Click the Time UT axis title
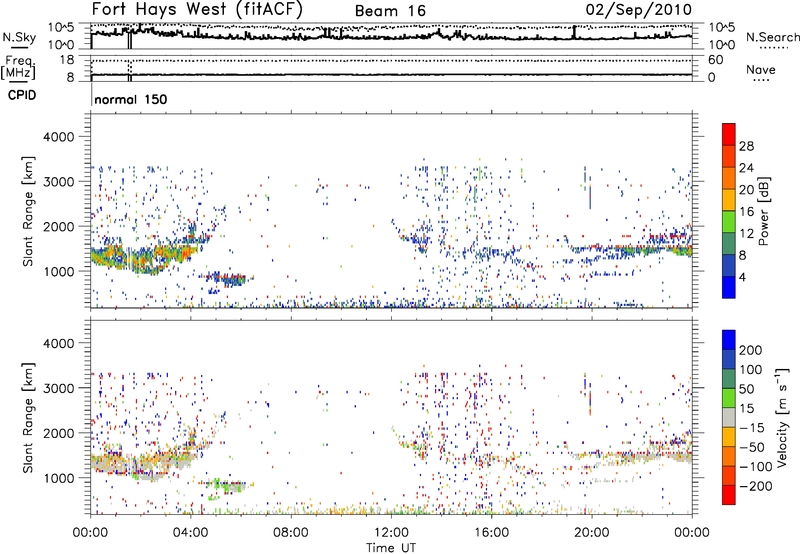The image size is (800, 554). [x=391, y=548]
